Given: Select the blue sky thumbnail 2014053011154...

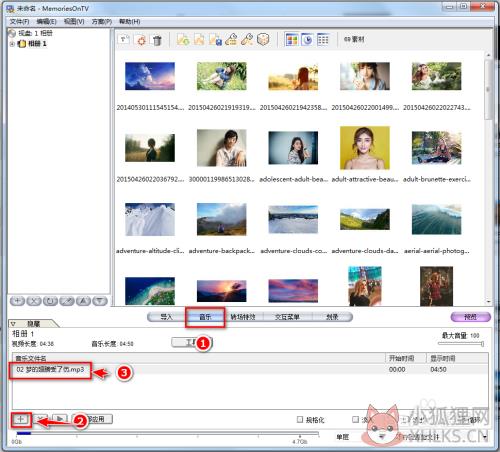Looking at the screenshot, I should 150,76.
